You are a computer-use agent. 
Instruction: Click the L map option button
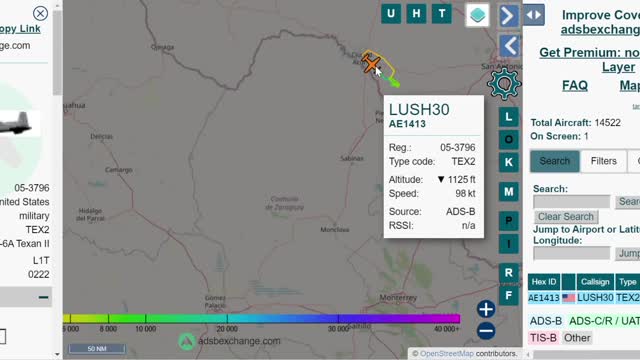click(509, 117)
